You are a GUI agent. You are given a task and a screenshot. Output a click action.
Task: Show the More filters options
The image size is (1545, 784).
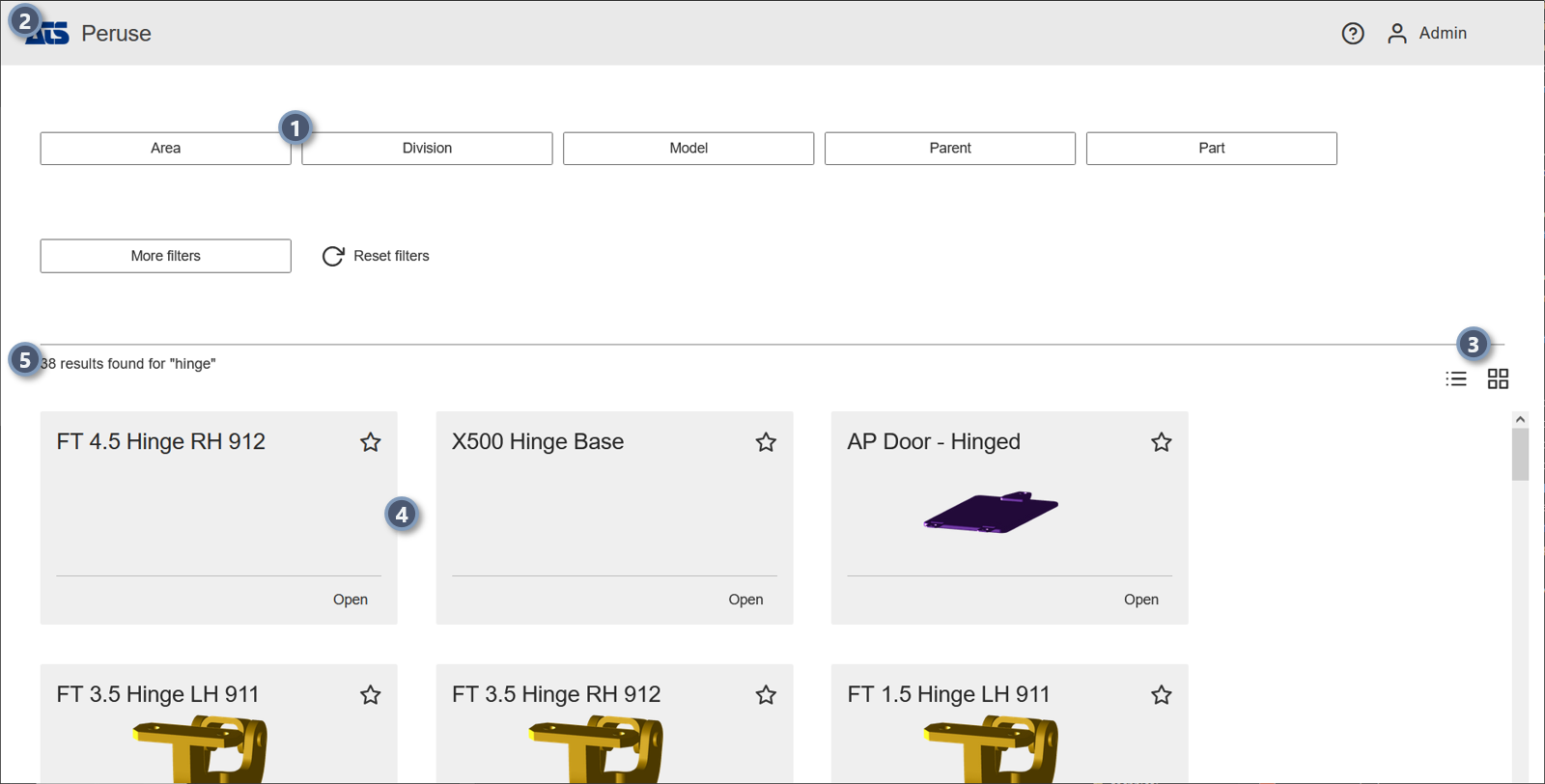coord(165,256)
